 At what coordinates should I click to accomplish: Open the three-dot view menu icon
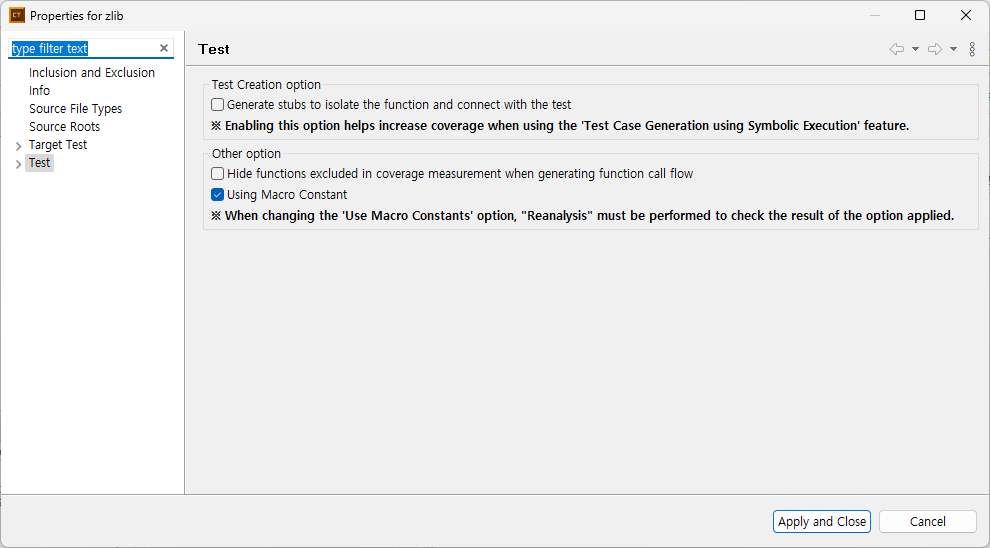point(972,49)
